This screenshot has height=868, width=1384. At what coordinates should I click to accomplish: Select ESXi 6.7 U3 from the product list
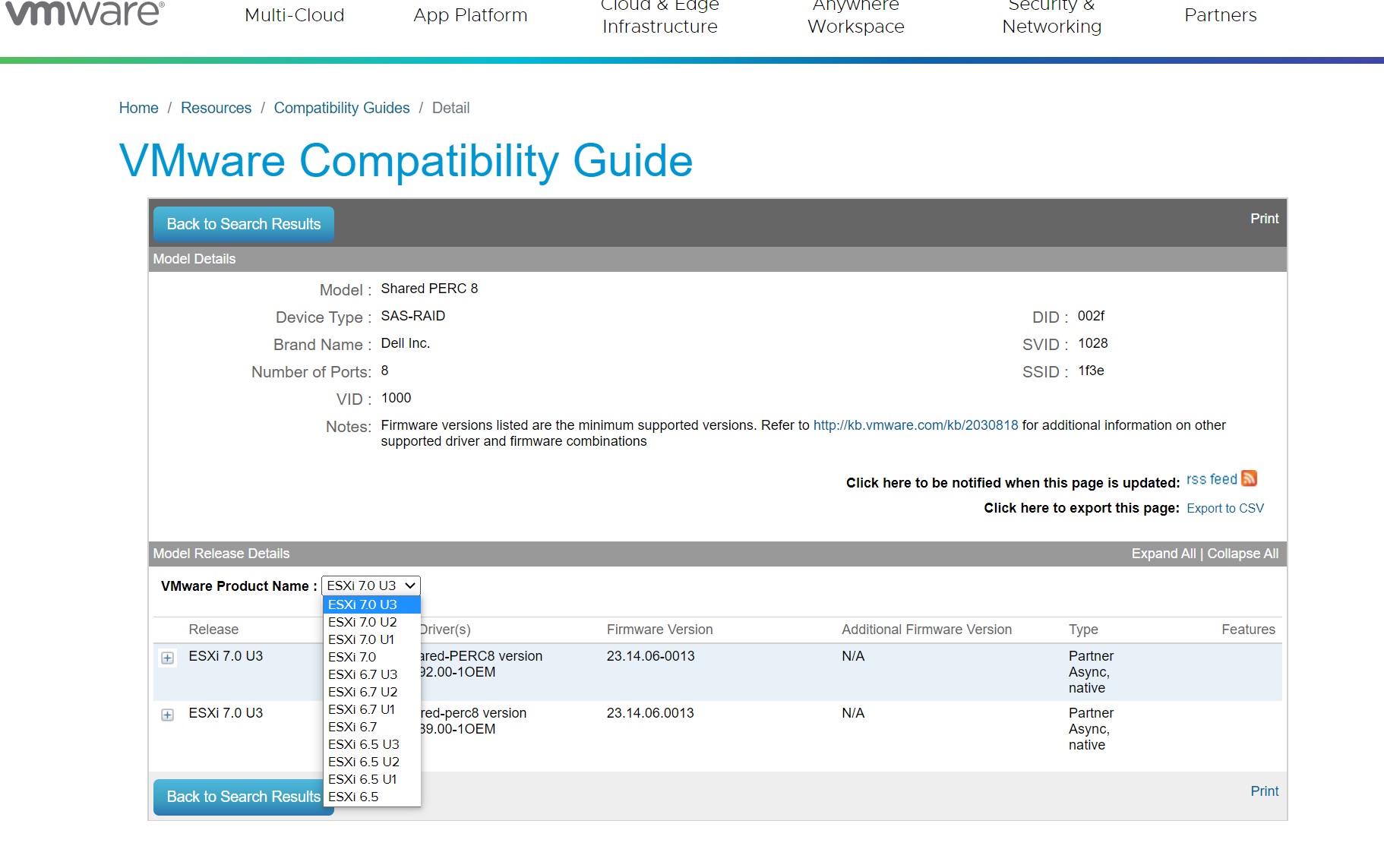tap(362, 674)
